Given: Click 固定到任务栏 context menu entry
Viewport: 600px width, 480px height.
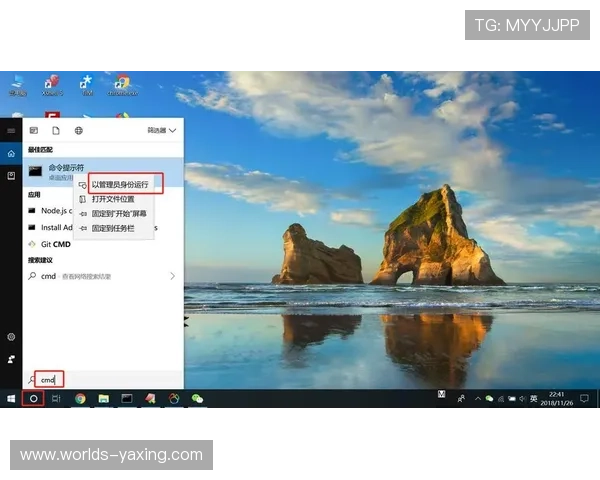Looking at the screenshot, I should click(112, 228).
